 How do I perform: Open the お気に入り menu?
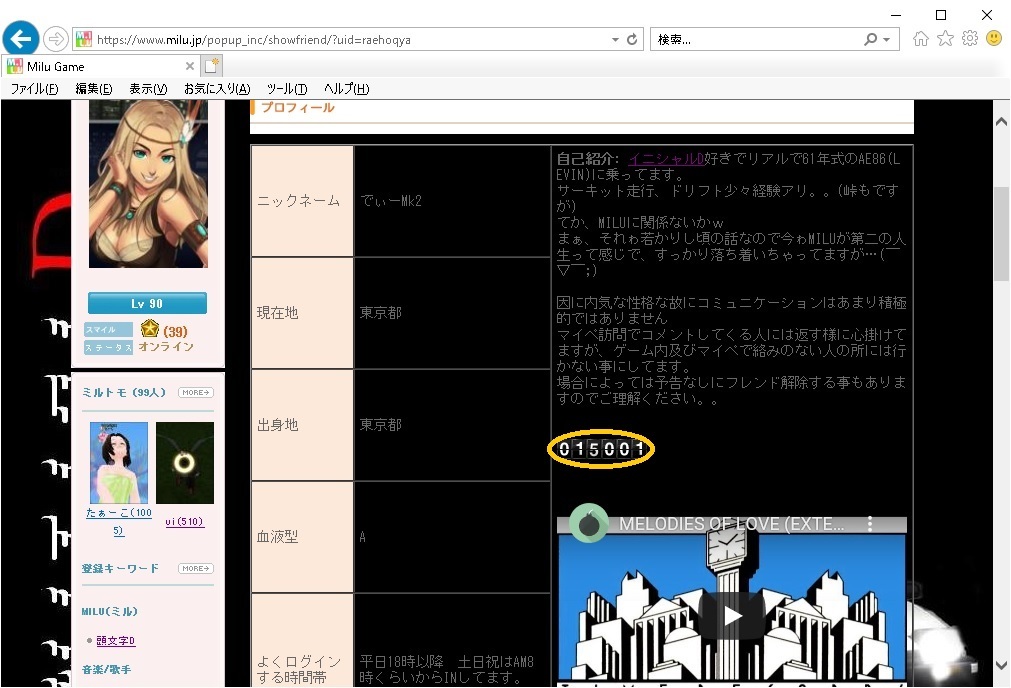216,89
